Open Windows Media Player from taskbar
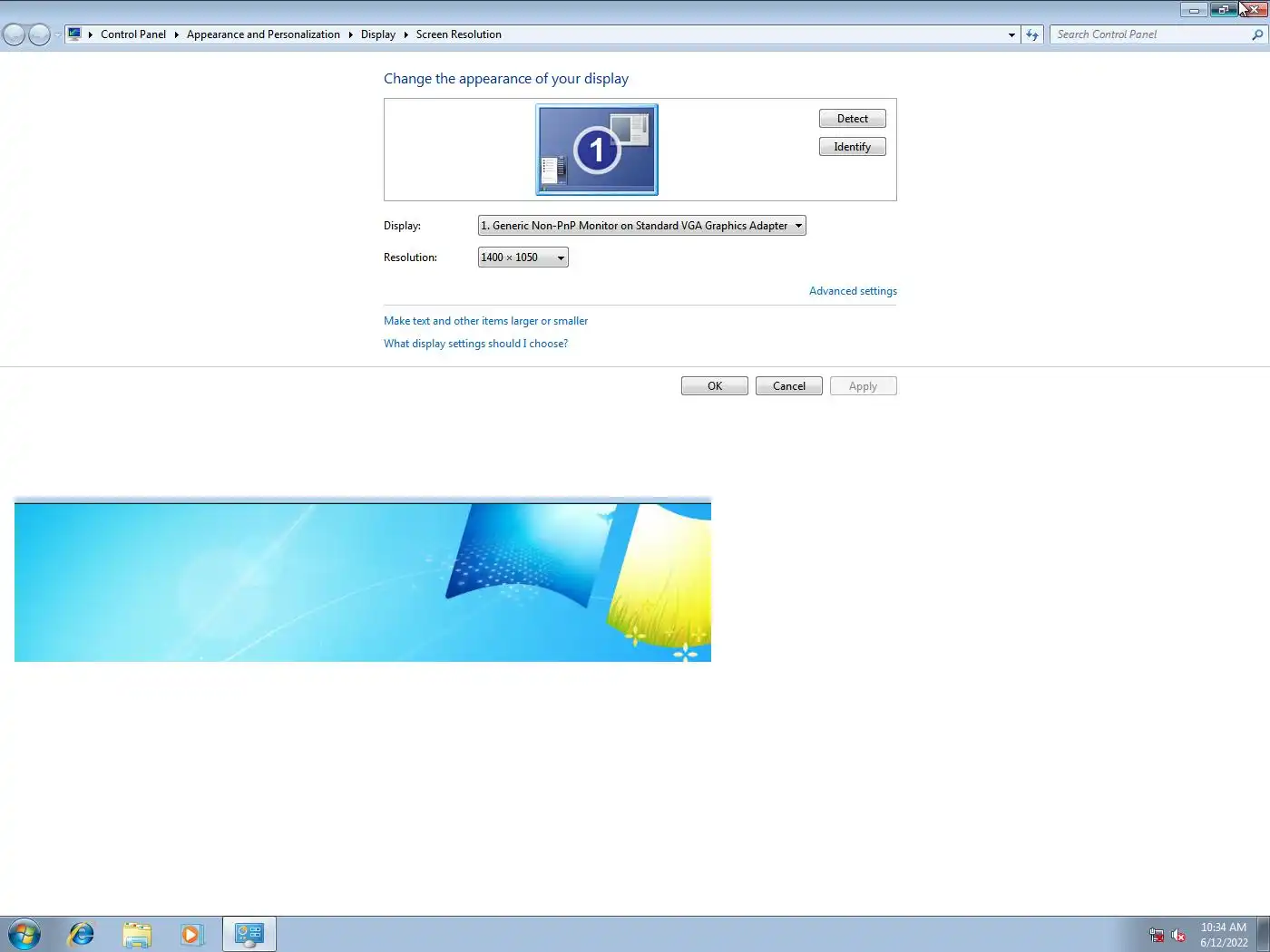This screenshot has height=952, width=1270. click(x=192, y=934)
